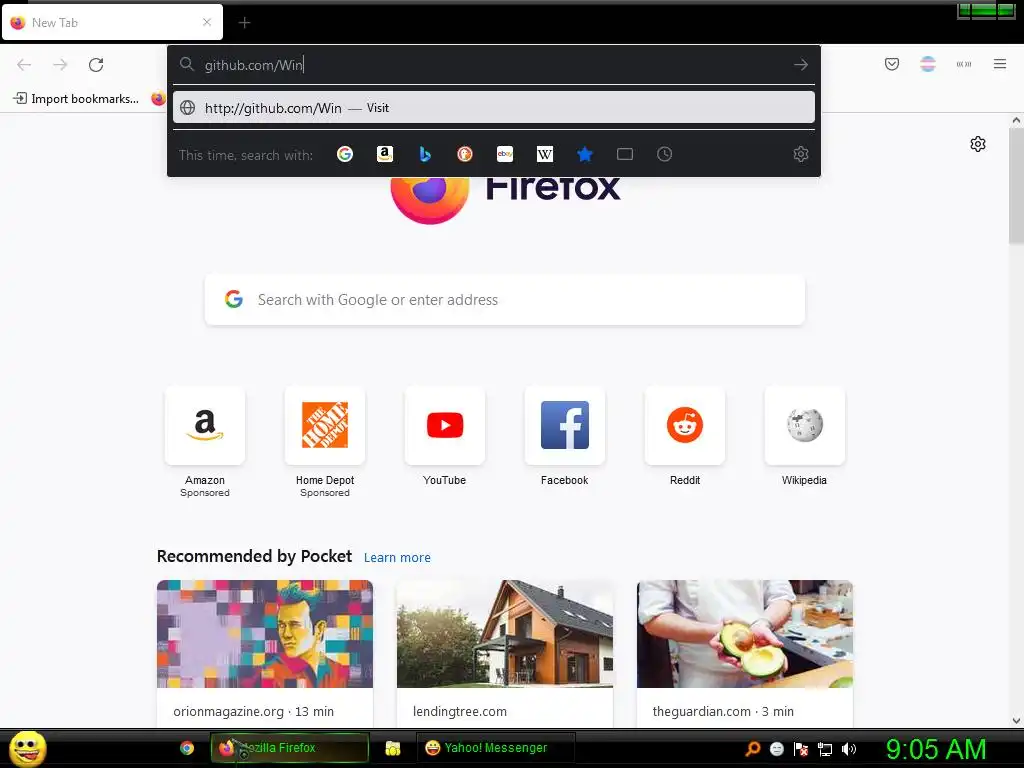Click Learn more link beside Pocket heading
Viewport: 1024px width, 768px height.
(x=397, y=558)
